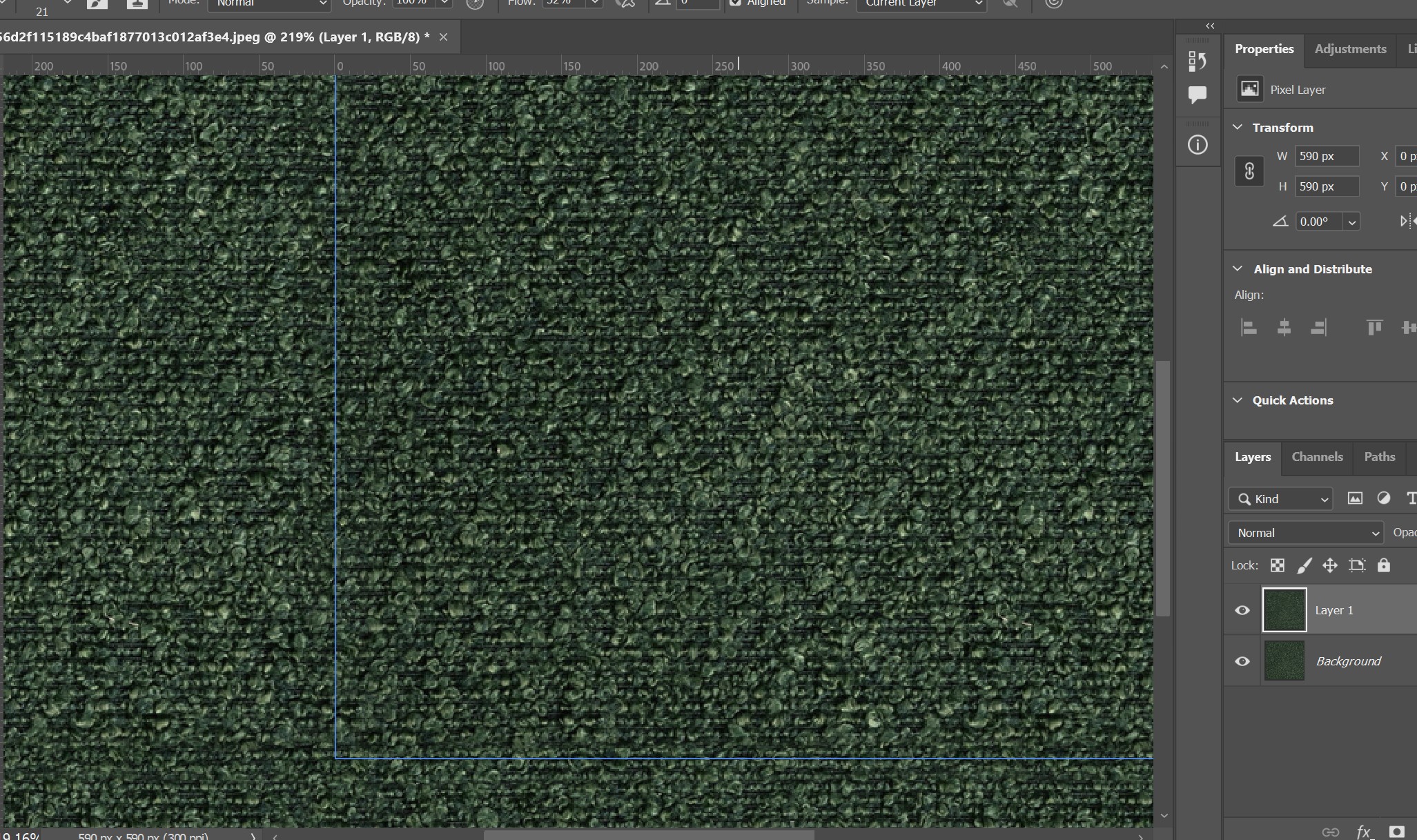Collapse the Transform section
The image size is (1417, 840).
pyautogui.click(x=1238, y=127)
